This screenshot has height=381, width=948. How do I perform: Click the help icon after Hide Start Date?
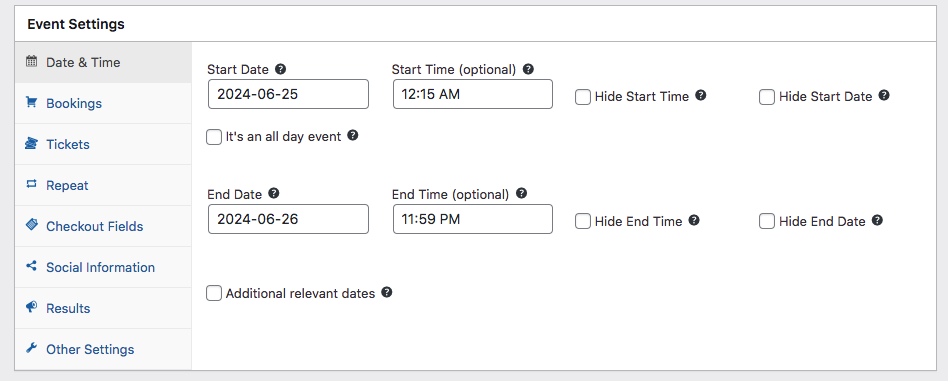coord(883,95)
